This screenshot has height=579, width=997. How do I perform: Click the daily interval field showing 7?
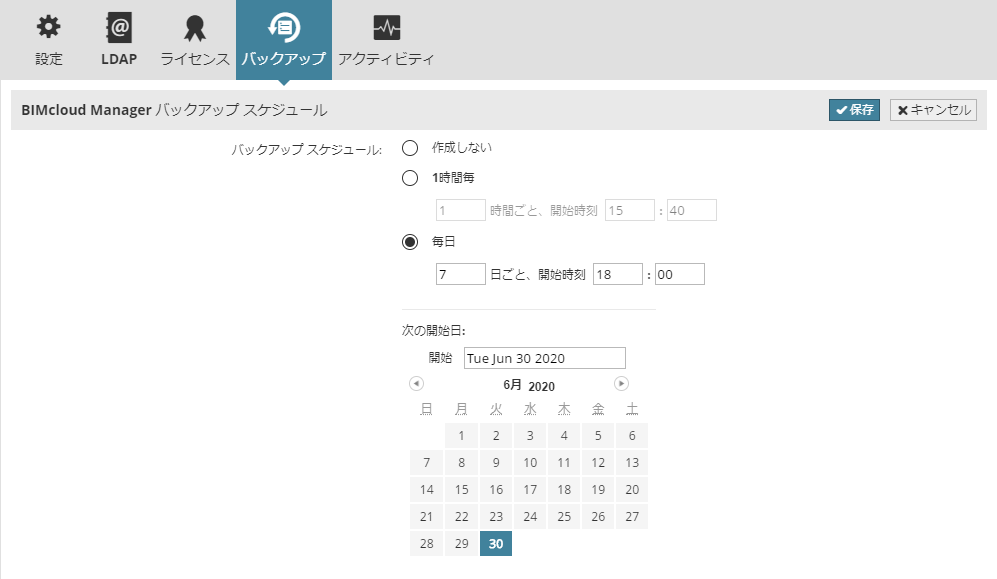[460, 275]
